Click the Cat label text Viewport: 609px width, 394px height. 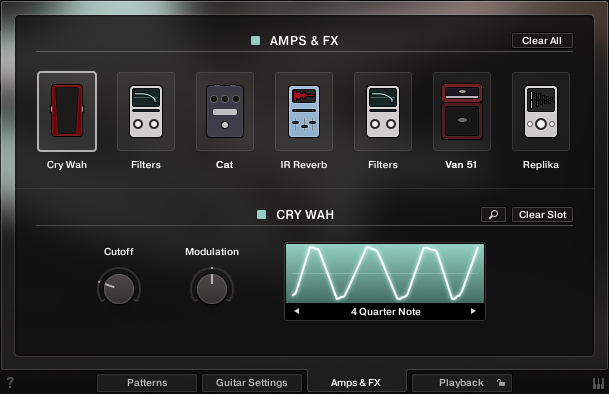point(224,165)
